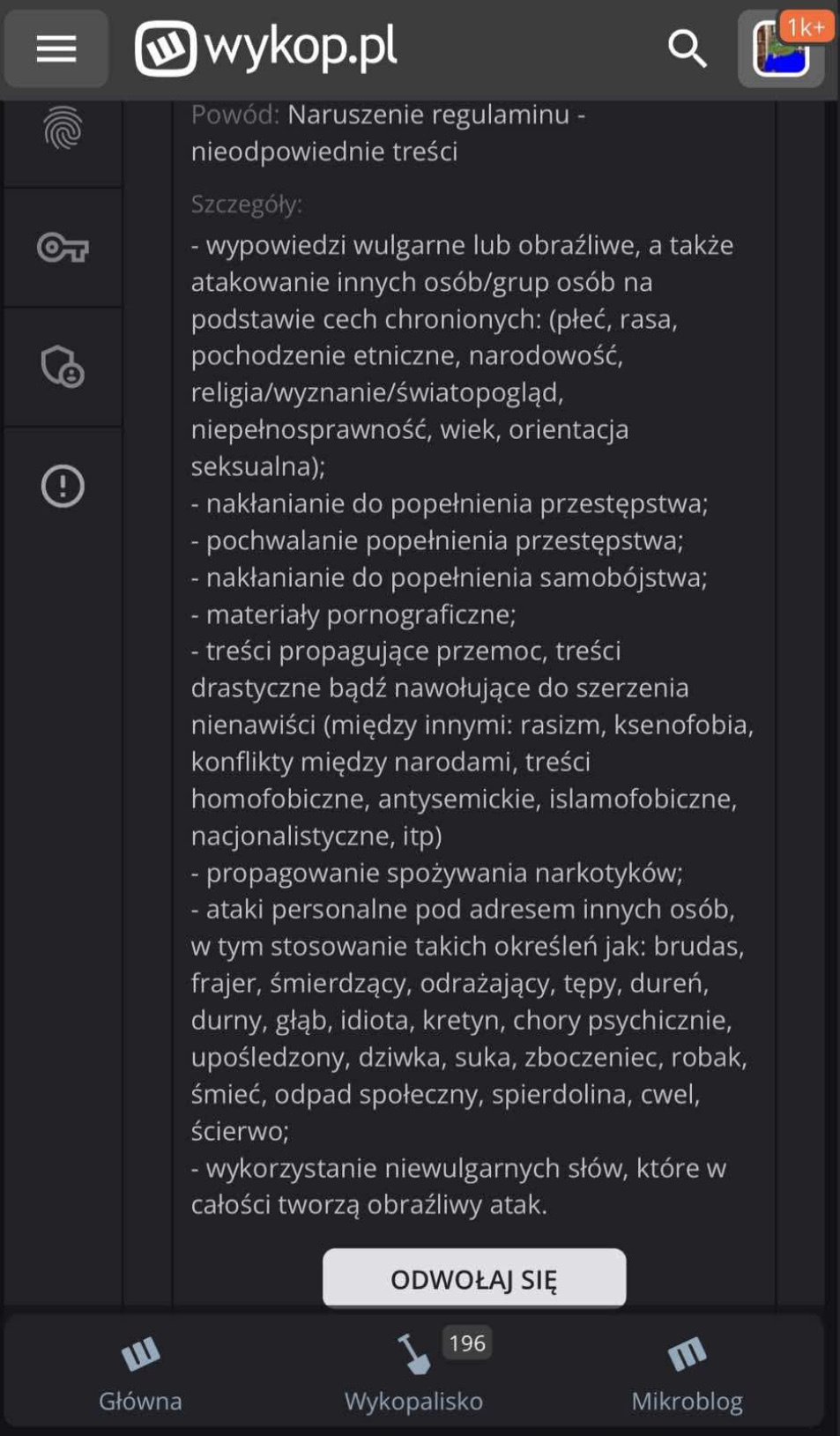Go to the Wykopalisko tab label
This screenshot has width=840, height=1436.
(413, 1401)
